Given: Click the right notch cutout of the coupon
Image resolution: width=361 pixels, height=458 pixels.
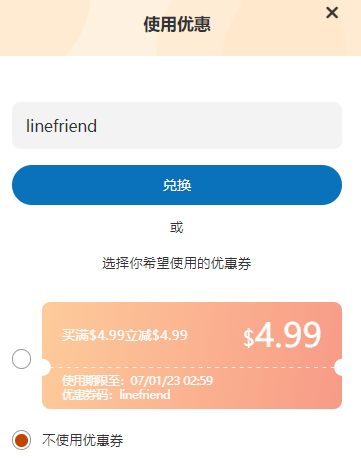Looking at the screenshot, I should (x=338, y=367).
